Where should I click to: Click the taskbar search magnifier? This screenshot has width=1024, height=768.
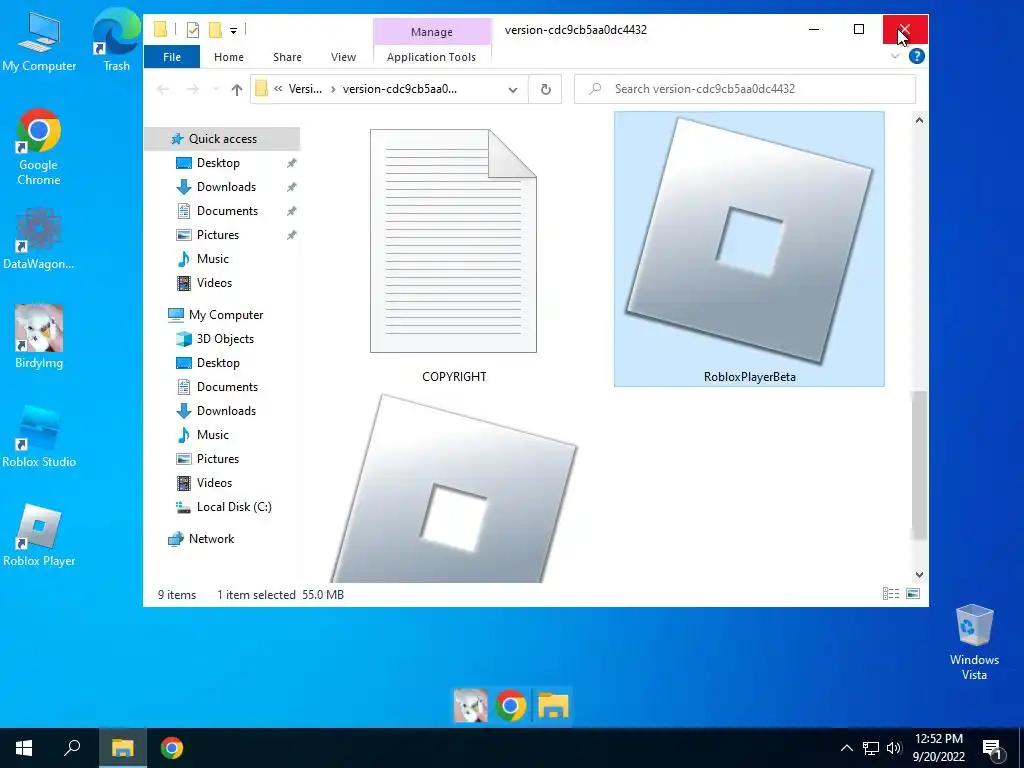[72, 748]
